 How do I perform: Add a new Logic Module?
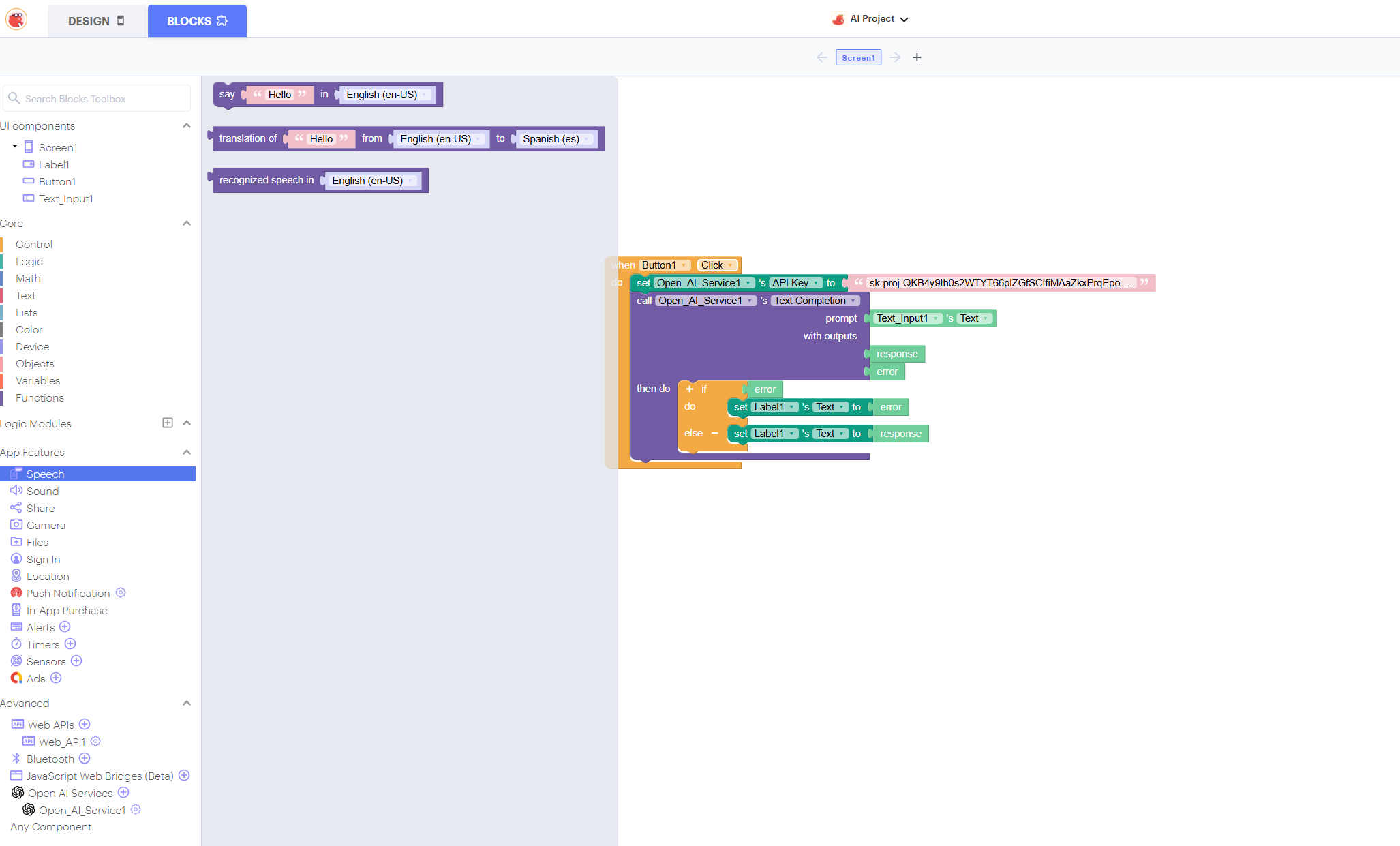tap(168, 423)
